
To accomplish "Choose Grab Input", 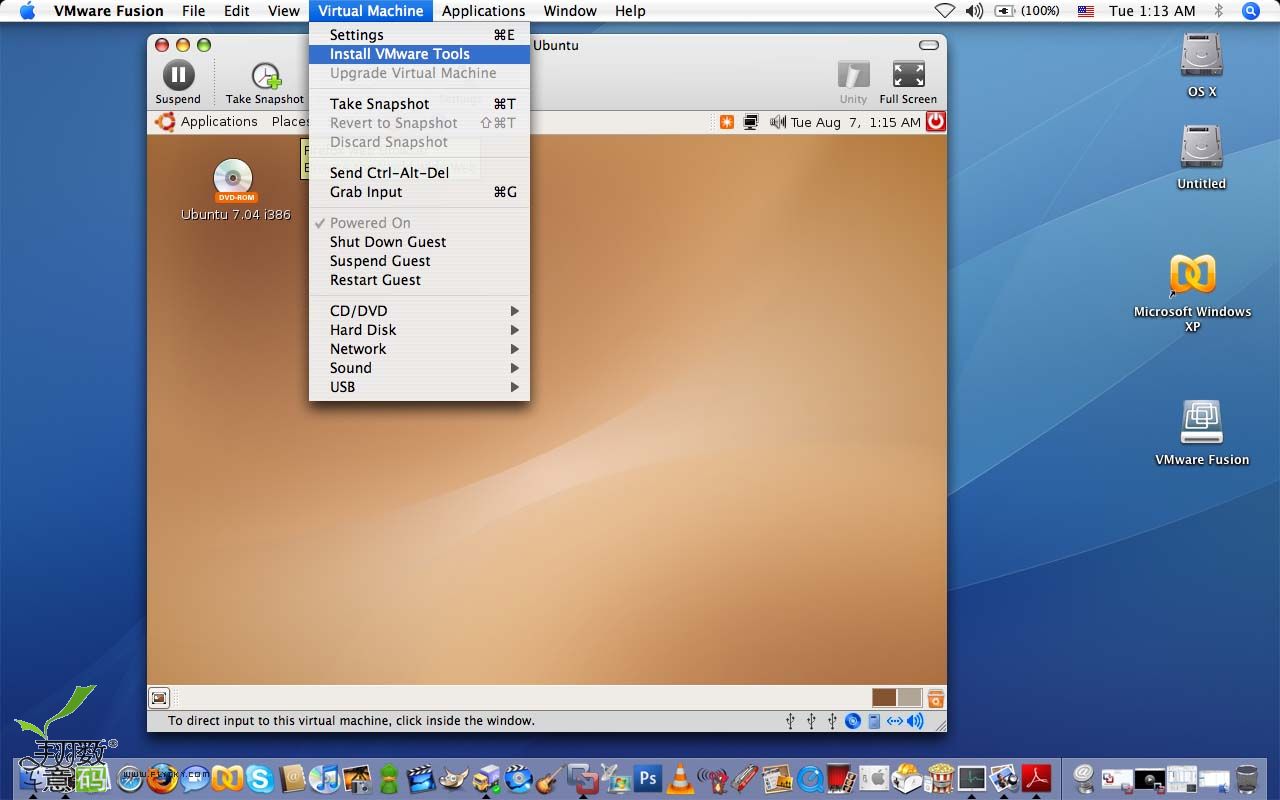I will 419,192.
